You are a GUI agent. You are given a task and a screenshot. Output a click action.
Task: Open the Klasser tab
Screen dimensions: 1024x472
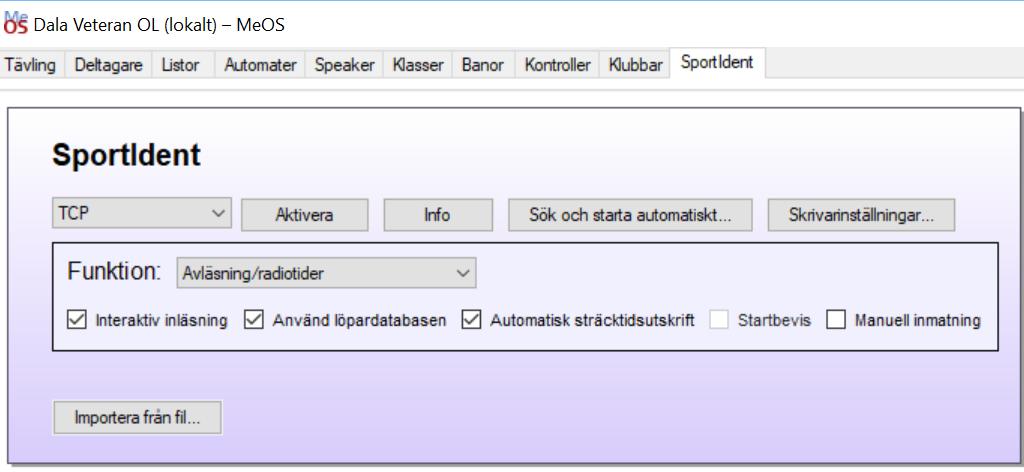click(418, 65)
